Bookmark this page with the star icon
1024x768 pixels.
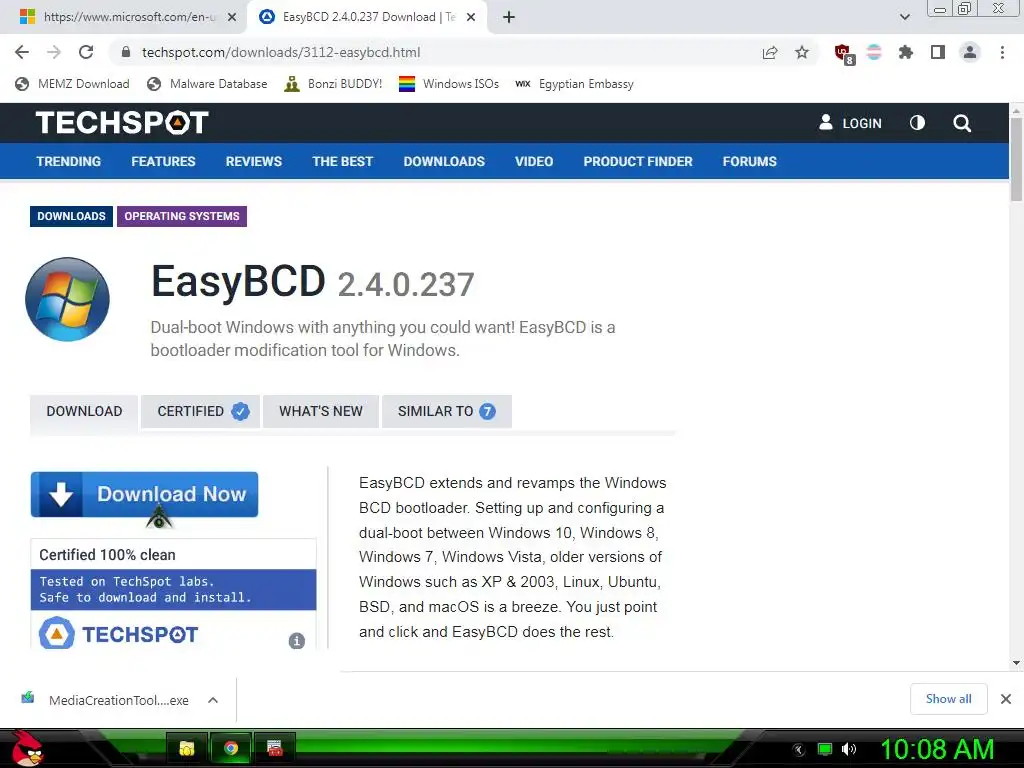click(802, 52)
